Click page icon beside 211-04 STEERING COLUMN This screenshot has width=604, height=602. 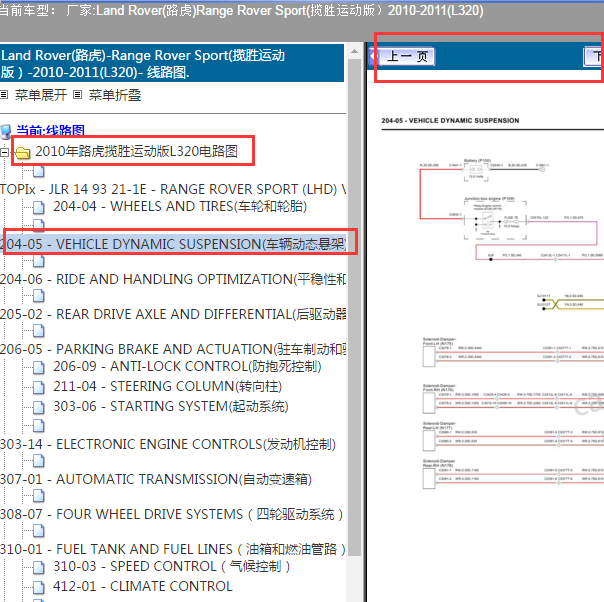pyautogui.click(x=39, y=387)
